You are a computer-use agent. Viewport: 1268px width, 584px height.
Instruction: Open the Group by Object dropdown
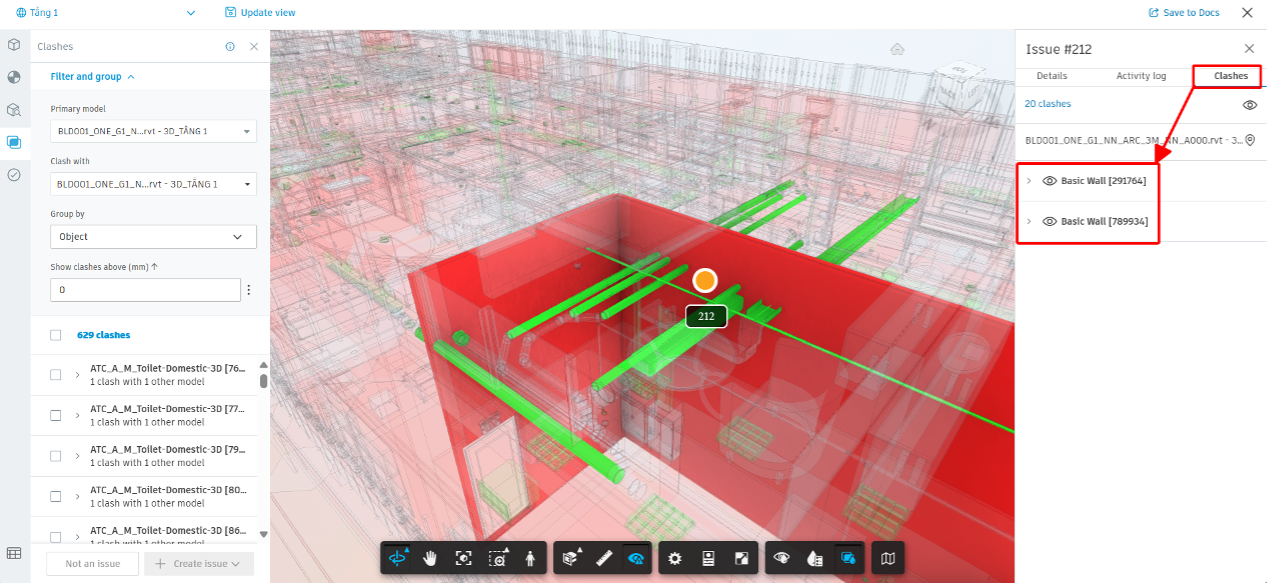[153, 237]
